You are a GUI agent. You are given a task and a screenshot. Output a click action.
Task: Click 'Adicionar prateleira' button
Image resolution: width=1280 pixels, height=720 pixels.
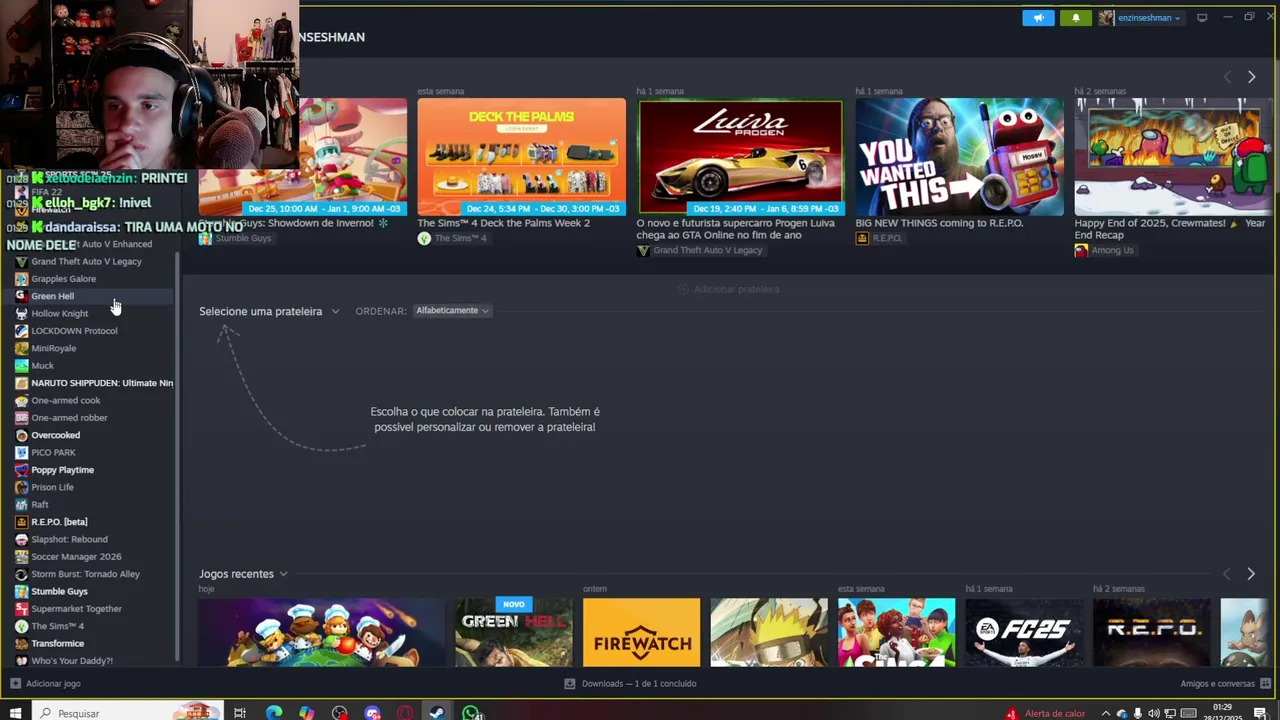(728, 289)
